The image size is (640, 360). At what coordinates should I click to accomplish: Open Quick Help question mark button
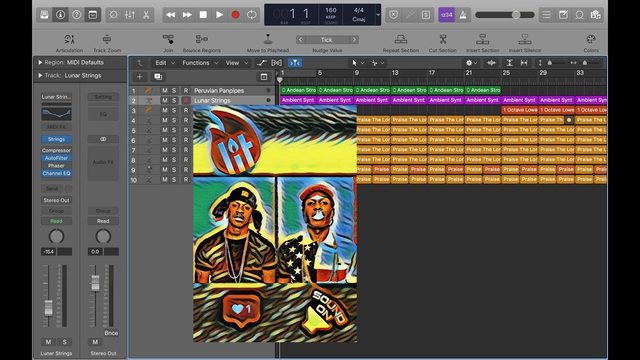pyautogui.click(x=76, y=15)
